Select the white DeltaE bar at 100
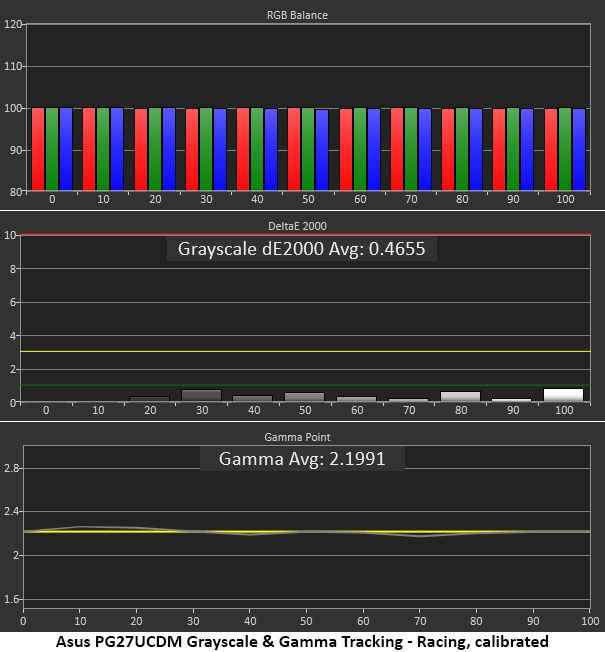 (x=563, y=395)
